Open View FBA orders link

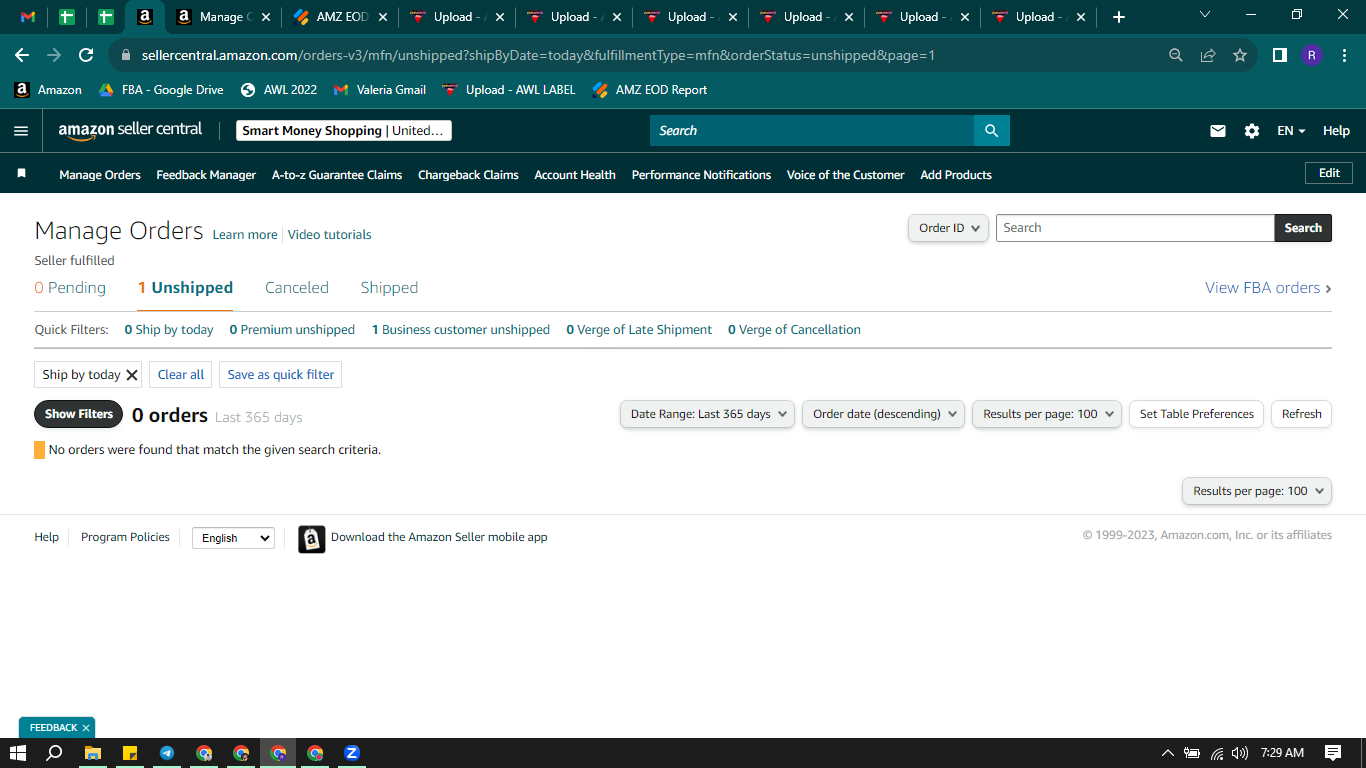coord(1268,288)
